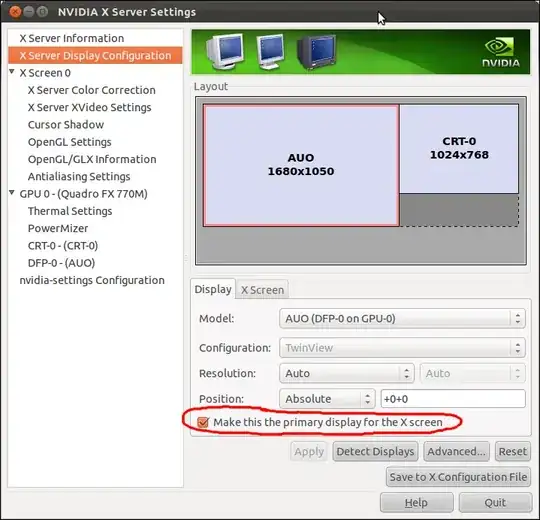The width and height of the screenshot is (540, 520).
Task: Click the Reset button
Action: point(513,451)
